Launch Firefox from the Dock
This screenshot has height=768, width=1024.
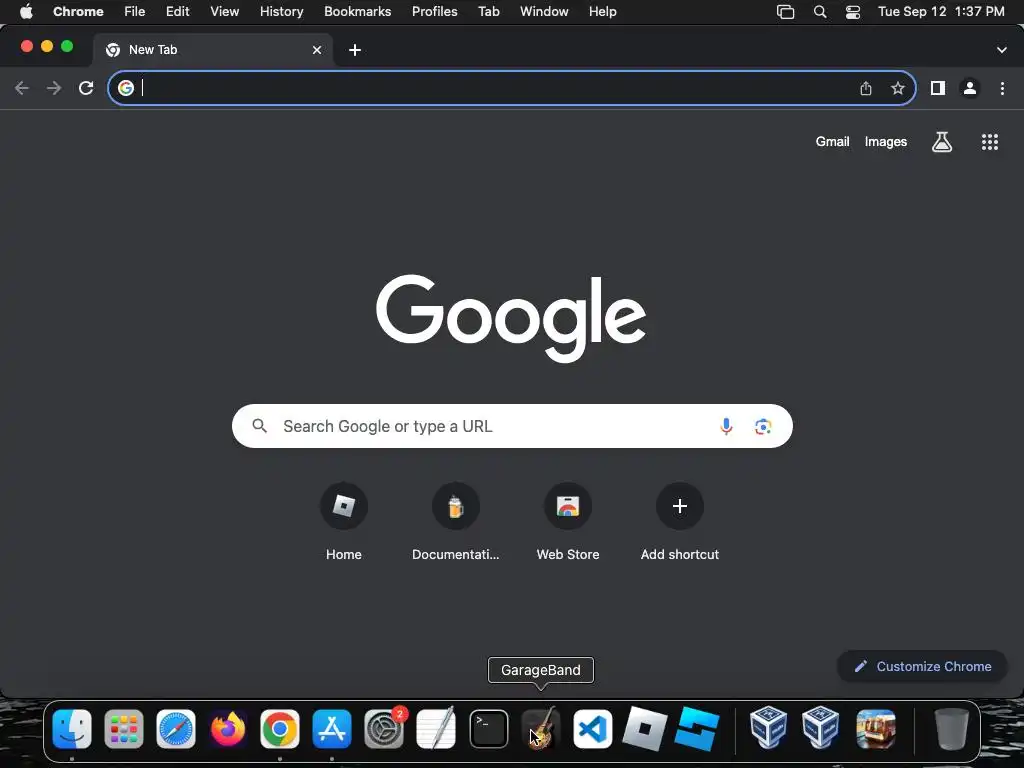[x=228, y=729]
